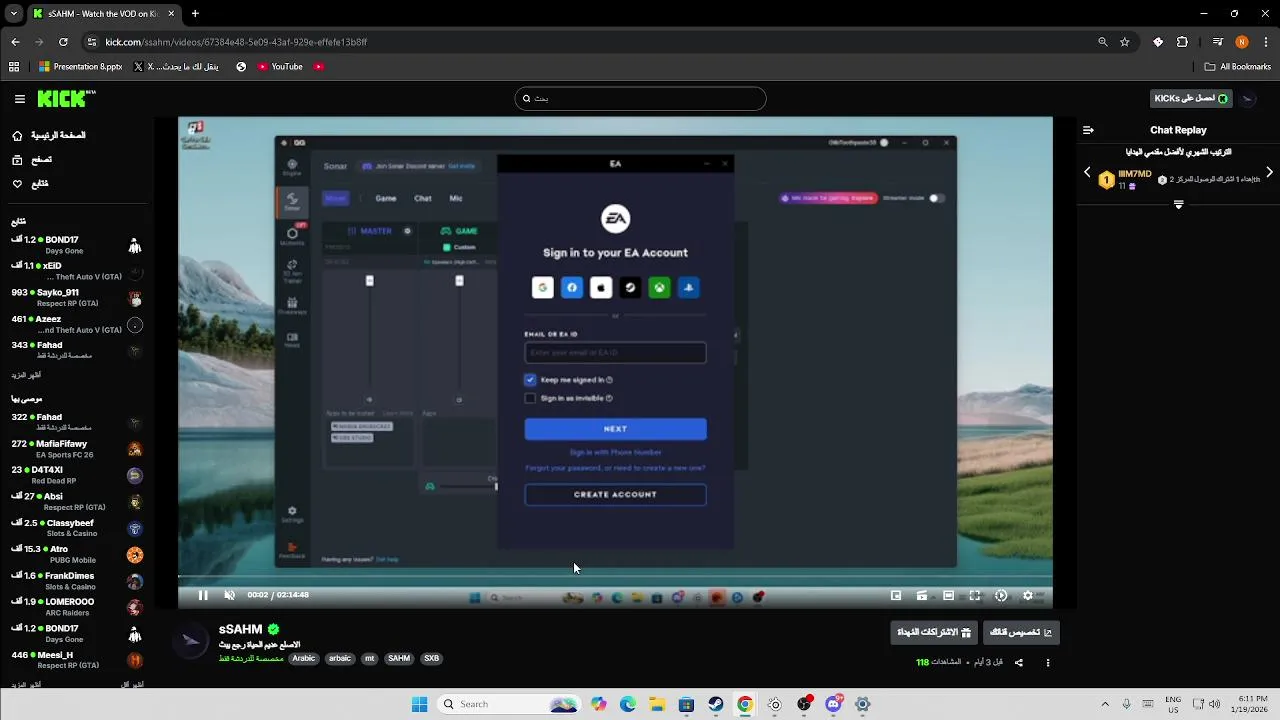Screen dimensions: 1280x720
Task: Click the gift subscriptions button
Action: pyautogui.click(x=934, y=632)
